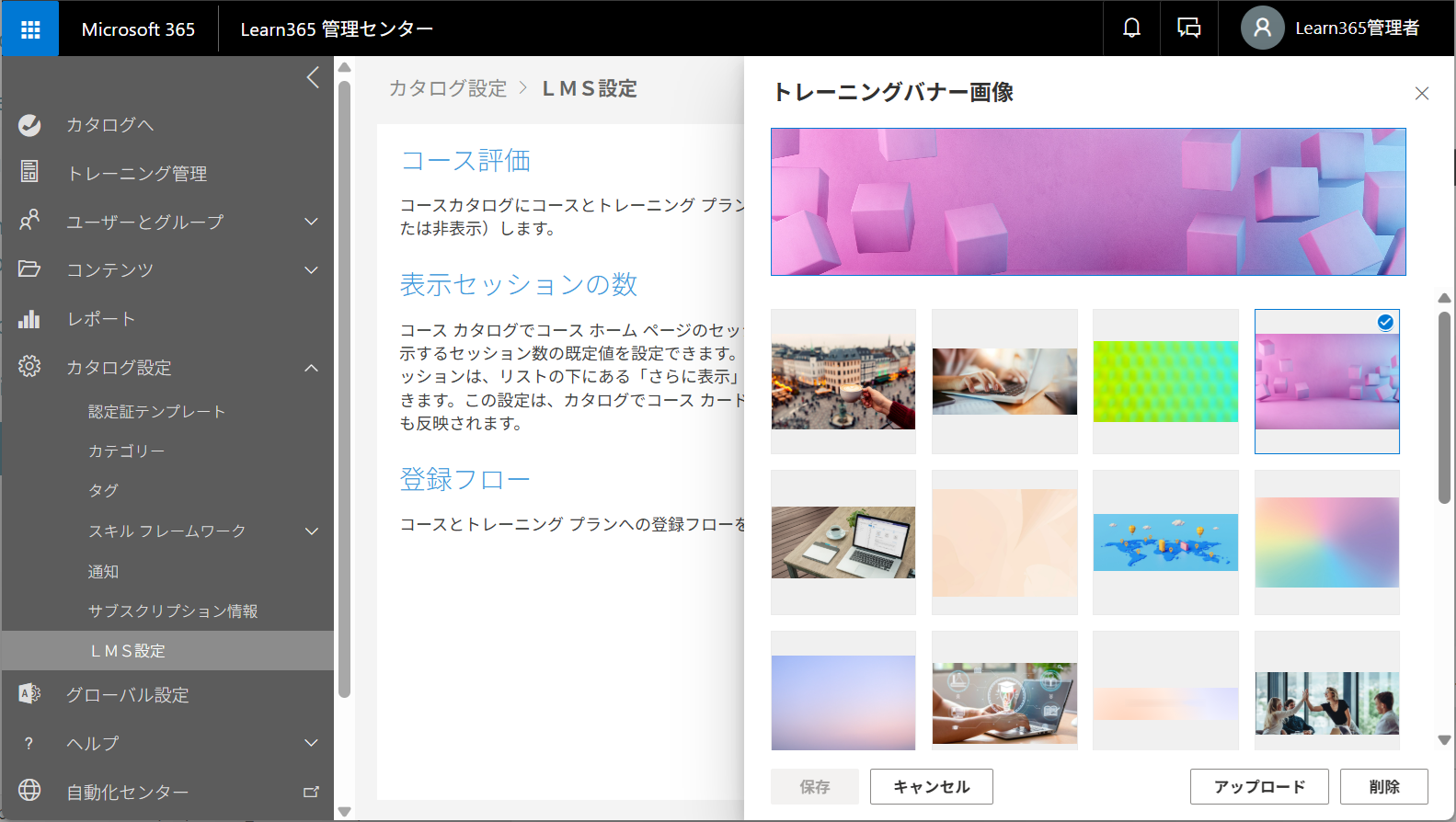Open the Microsoft 365 app launcher grid
This screenshot has height=822, width=1456.
(x=30, y=29)
